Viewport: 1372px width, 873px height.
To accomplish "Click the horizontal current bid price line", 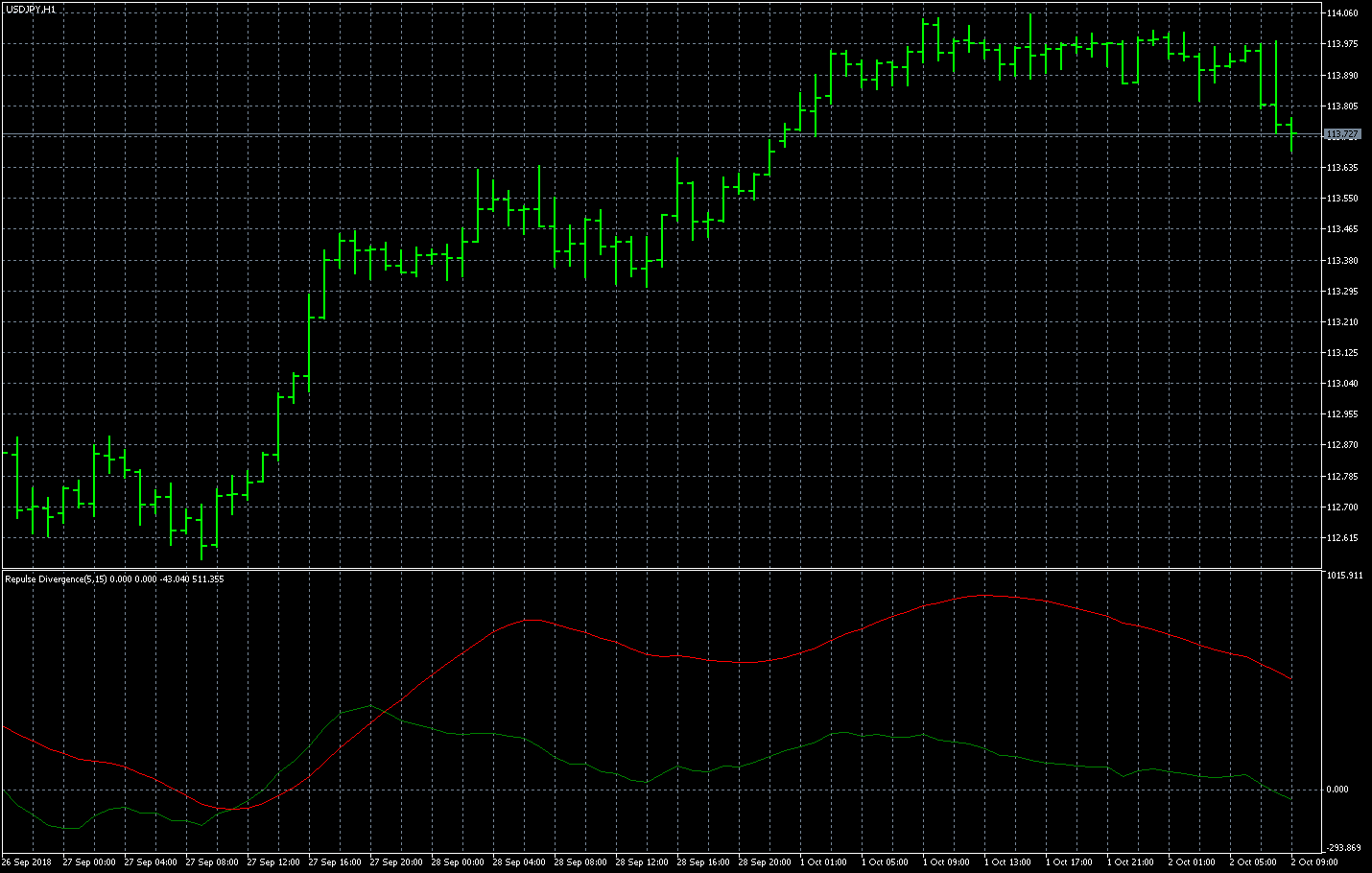I will [x=576, y=134].
